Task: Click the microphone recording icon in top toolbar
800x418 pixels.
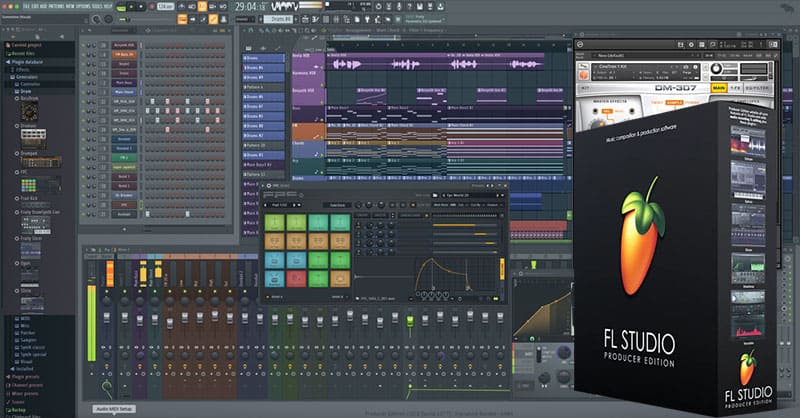Action: (399, 7)
